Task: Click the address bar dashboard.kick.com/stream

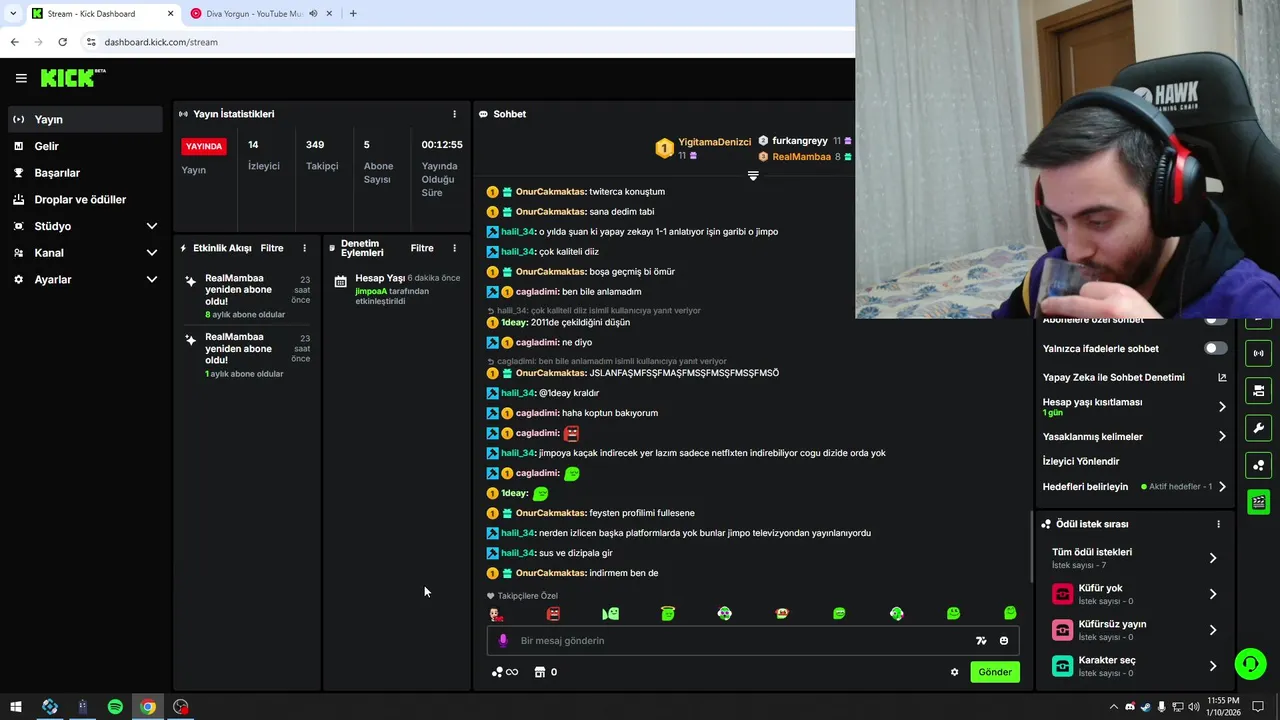Action: pyautogui.click(x=160, y=42)
